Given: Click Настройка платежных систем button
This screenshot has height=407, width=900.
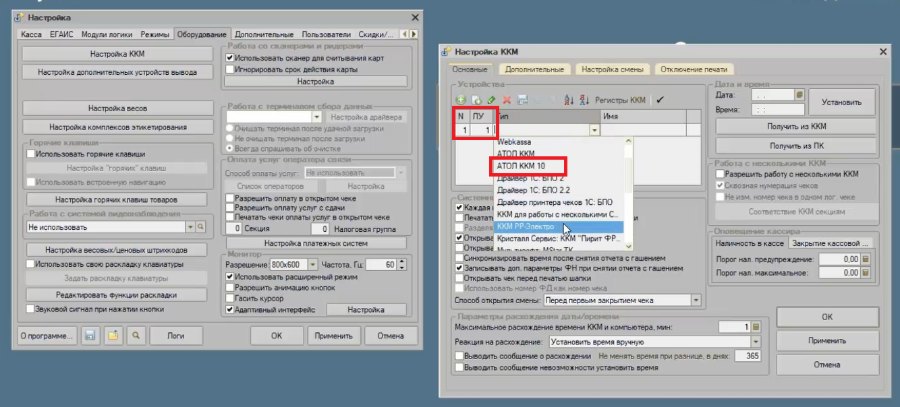Looking at the screenshot, I should click(315, 243).
